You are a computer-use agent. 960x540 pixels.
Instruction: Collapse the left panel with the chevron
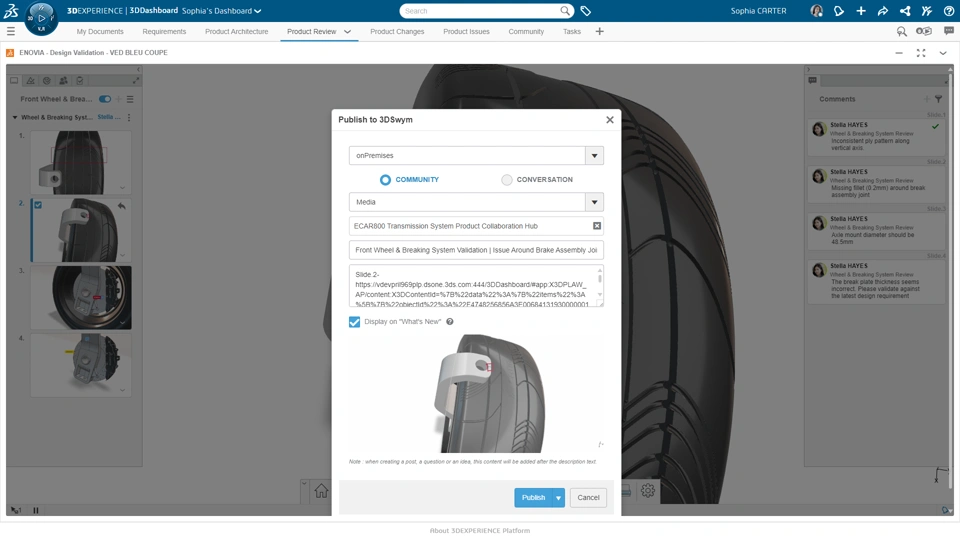tap(138, 69)
